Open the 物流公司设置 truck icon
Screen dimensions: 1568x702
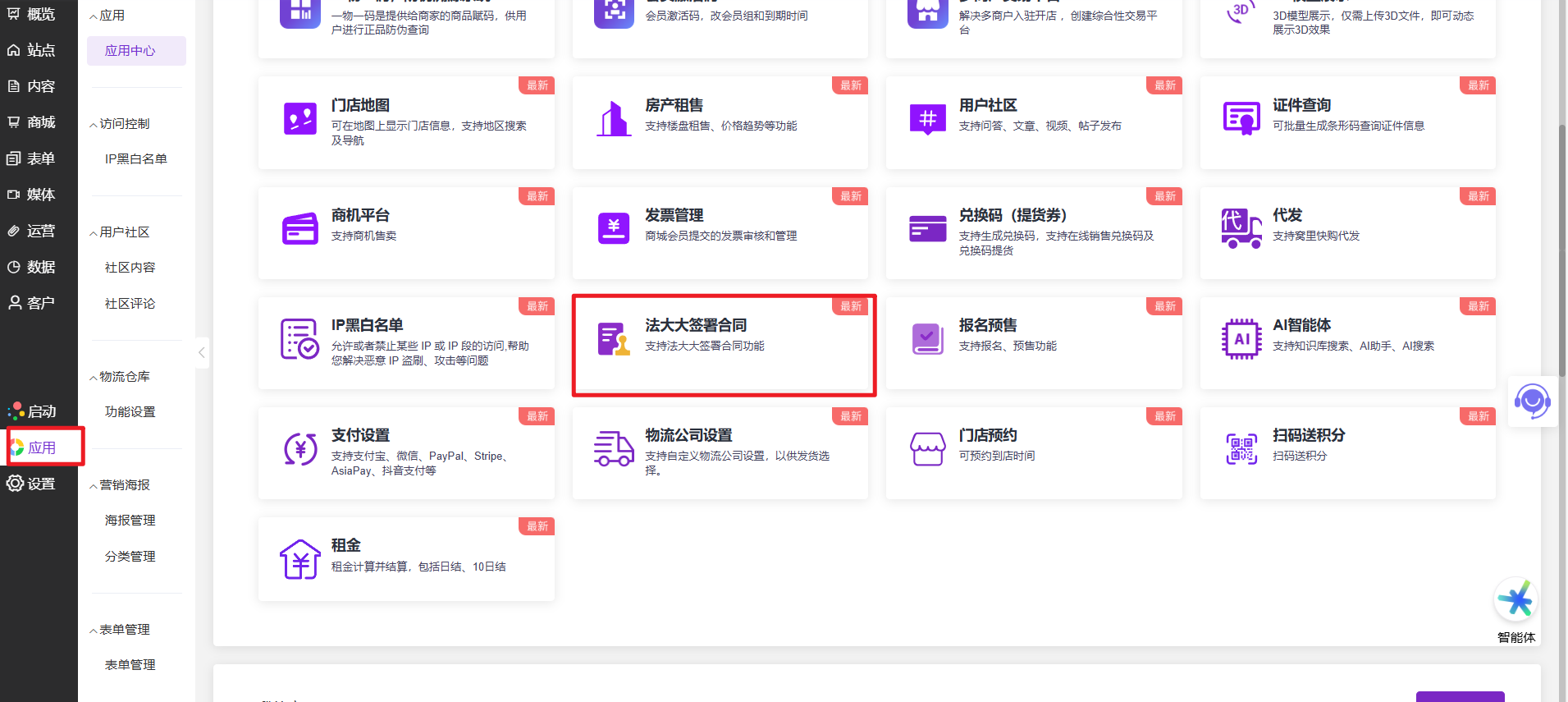click(x=614, y=449)
